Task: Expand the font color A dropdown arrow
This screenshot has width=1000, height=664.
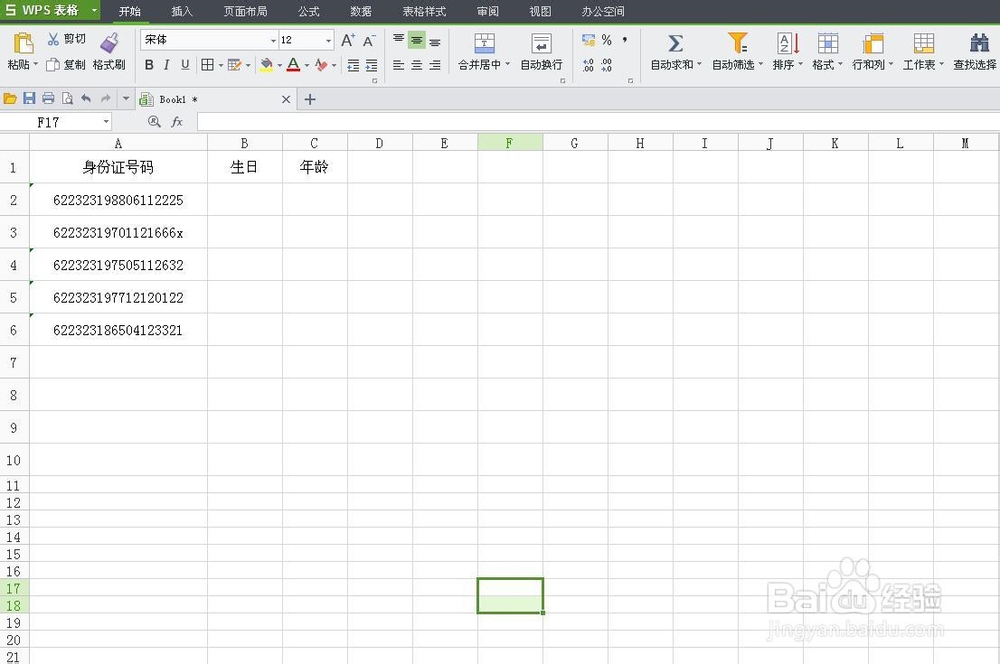Action: [305, 64]
